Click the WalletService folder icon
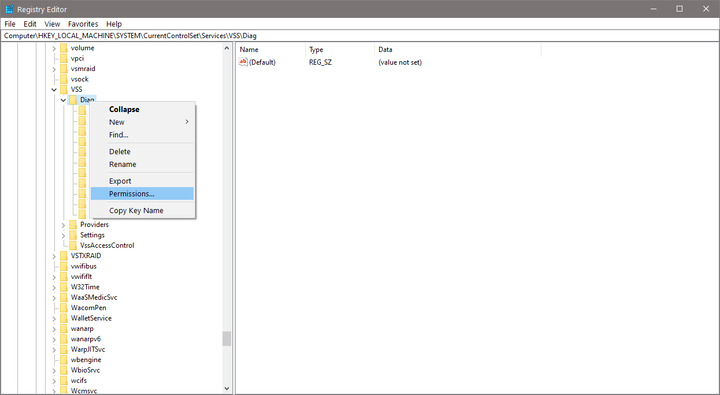The height and width of the screenshot is (395, 720). pos(64,318)
